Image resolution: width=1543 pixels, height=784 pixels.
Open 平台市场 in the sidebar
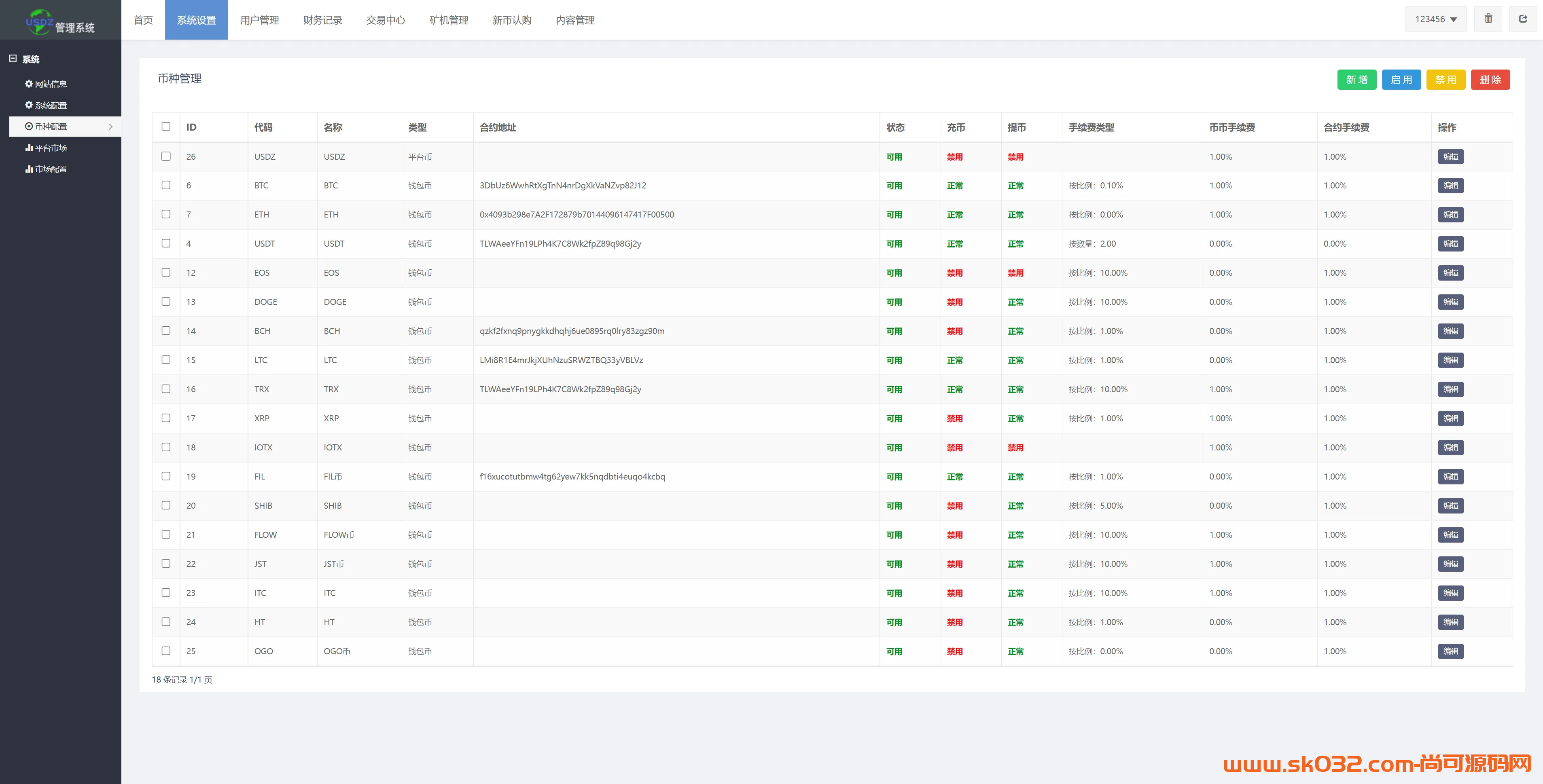pos(46,148)
